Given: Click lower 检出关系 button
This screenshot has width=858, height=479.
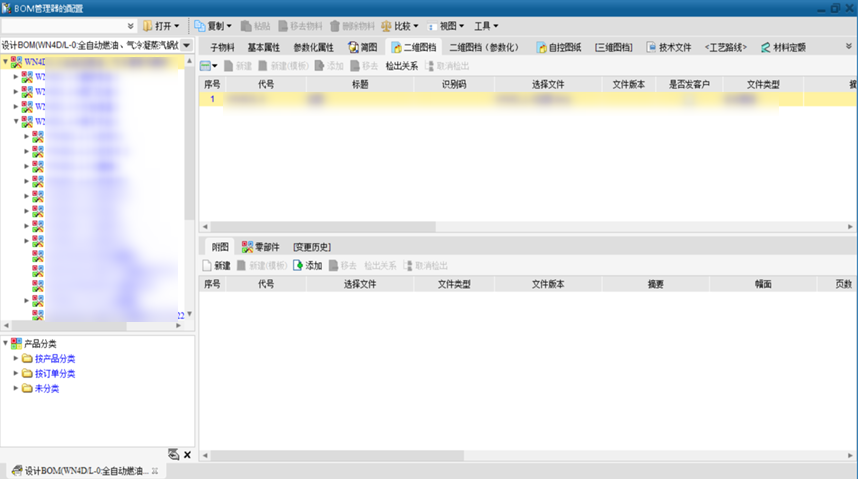Looking at the screenshot, I should tap(380, 266).
